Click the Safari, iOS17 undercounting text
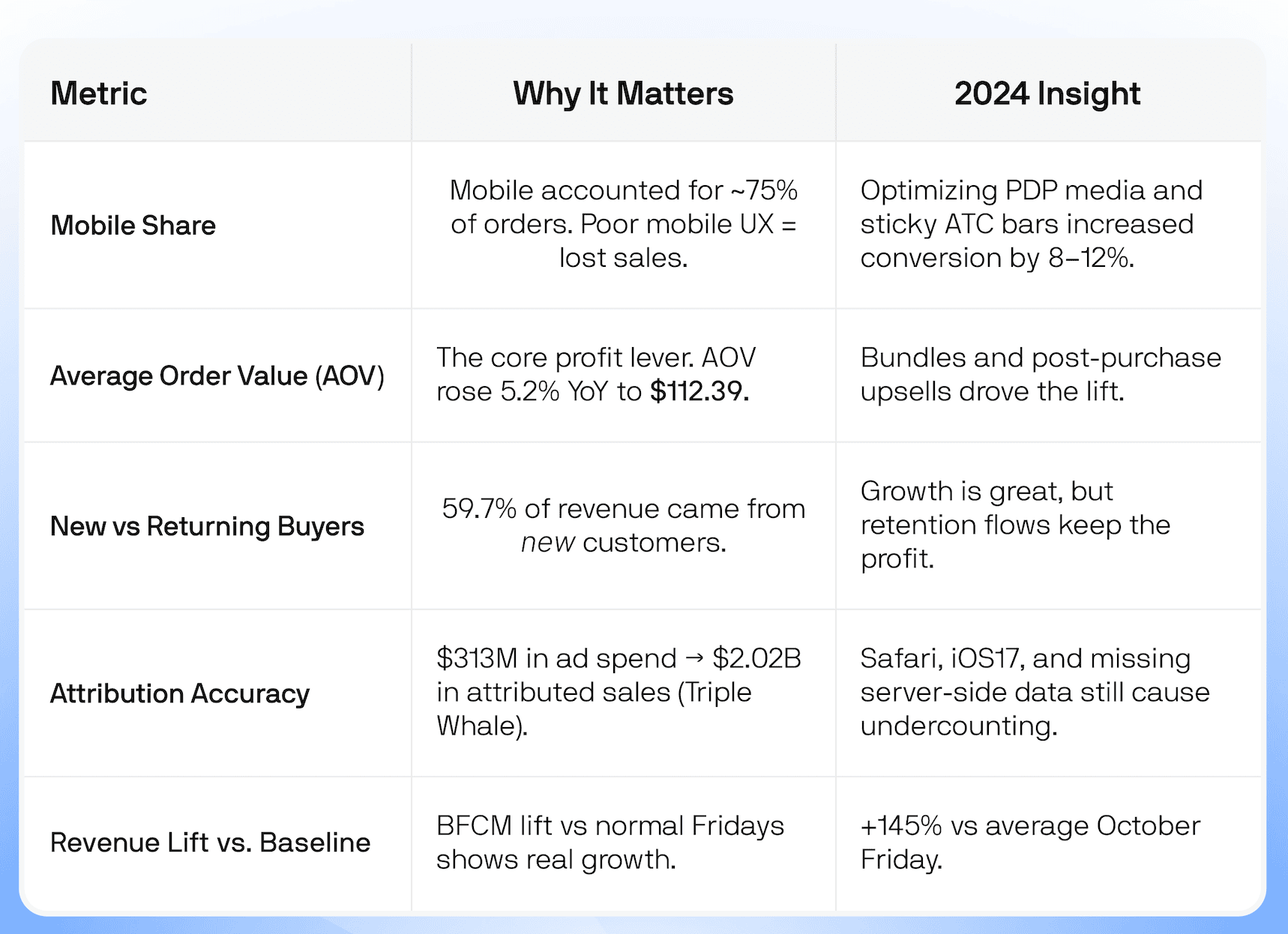The image size is (1288, 934). click(1034, 692)
